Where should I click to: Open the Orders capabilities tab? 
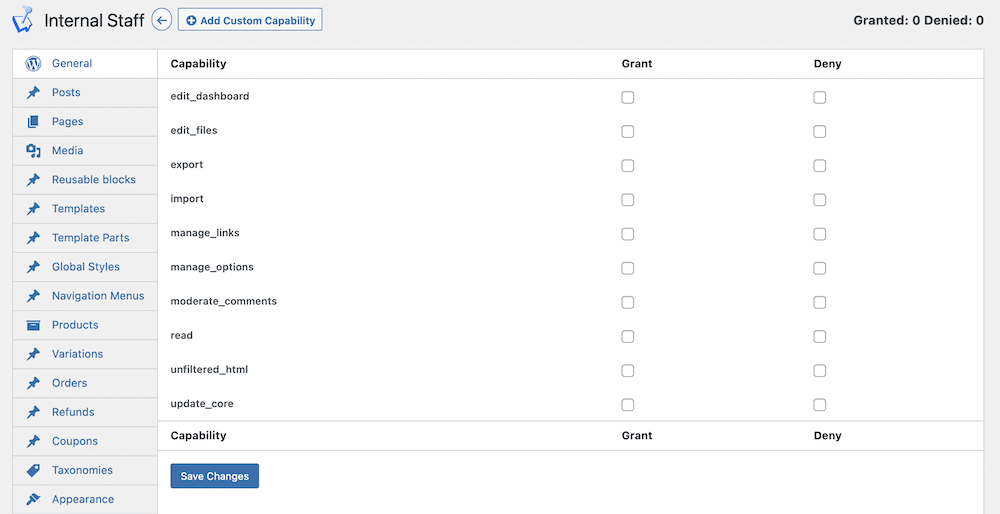[85, 383]
